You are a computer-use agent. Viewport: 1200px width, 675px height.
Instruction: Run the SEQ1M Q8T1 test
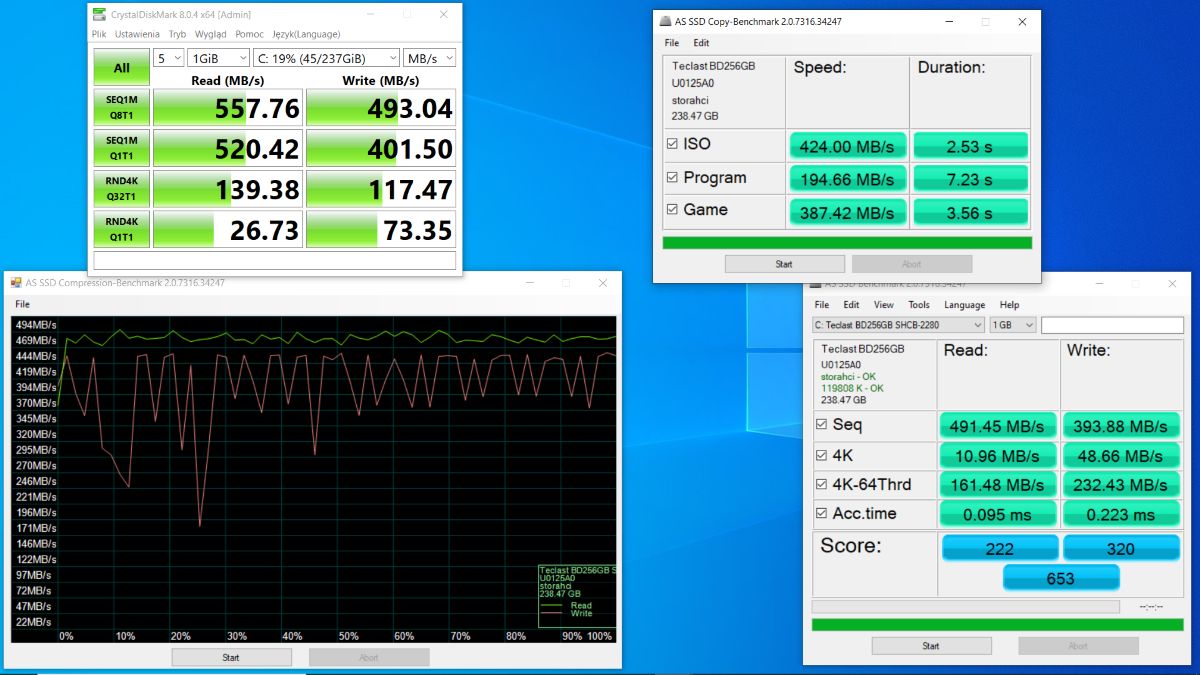[121, 107]
